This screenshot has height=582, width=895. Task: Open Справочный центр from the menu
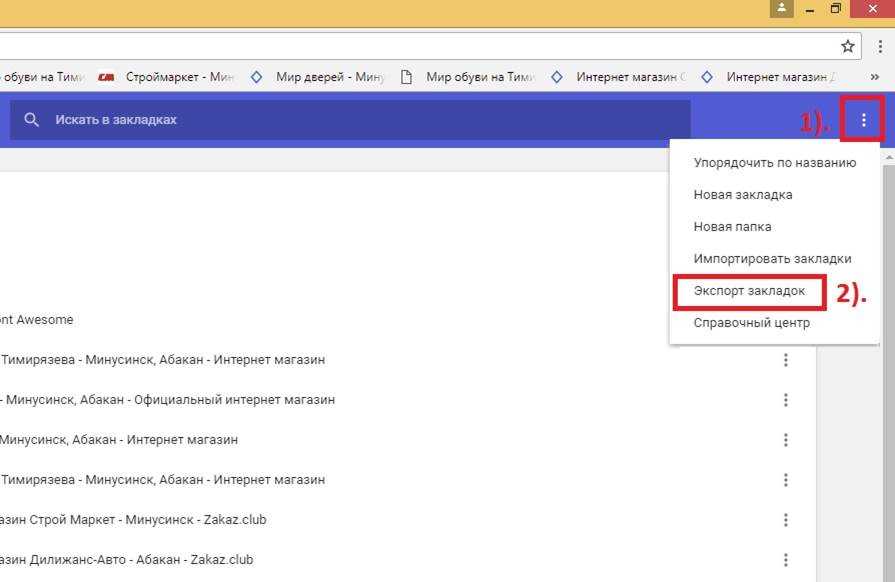pos(751,323)
